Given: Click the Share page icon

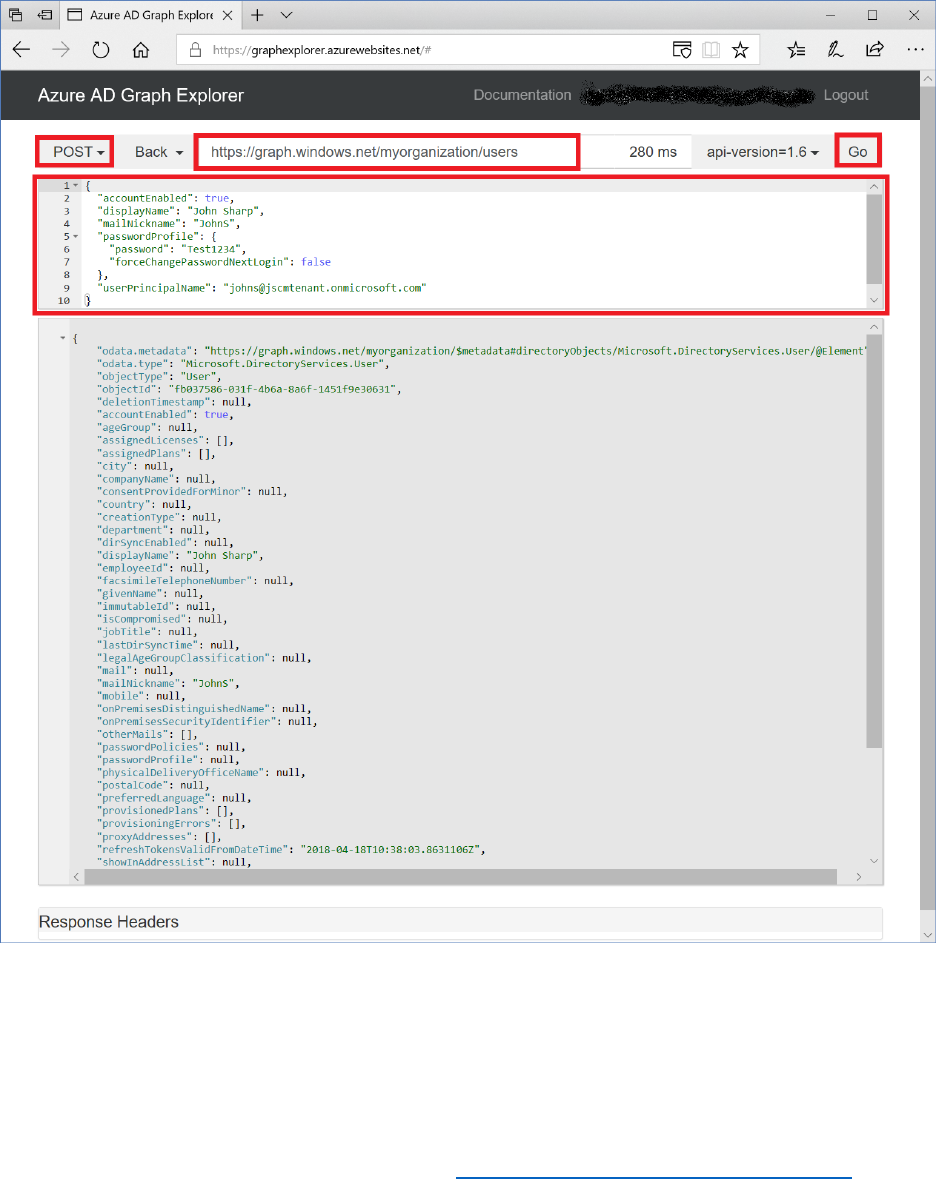Looking at the screenshot, I should (x=874, y=50).
